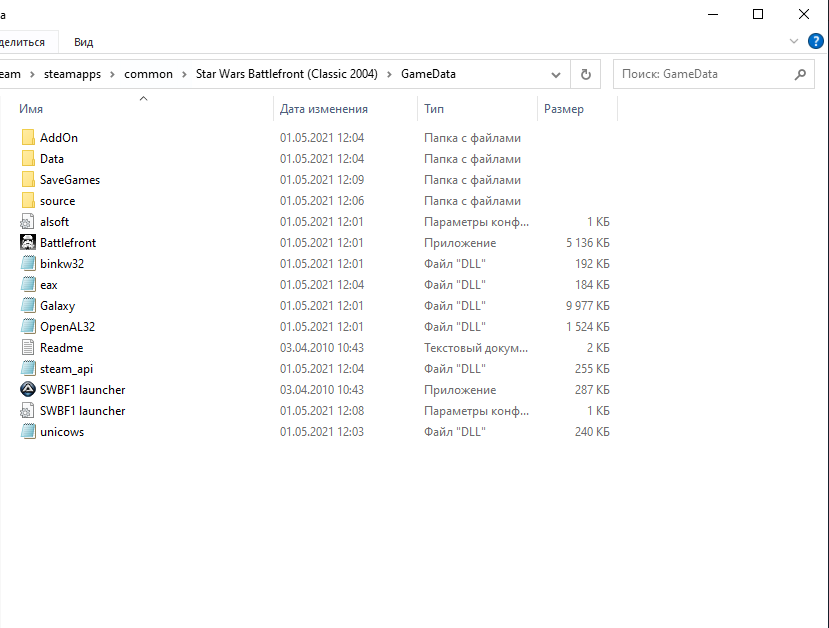Screen dimensions: 829x628
Task: Go to common in the breadcrumb
Action: point(149,74)
